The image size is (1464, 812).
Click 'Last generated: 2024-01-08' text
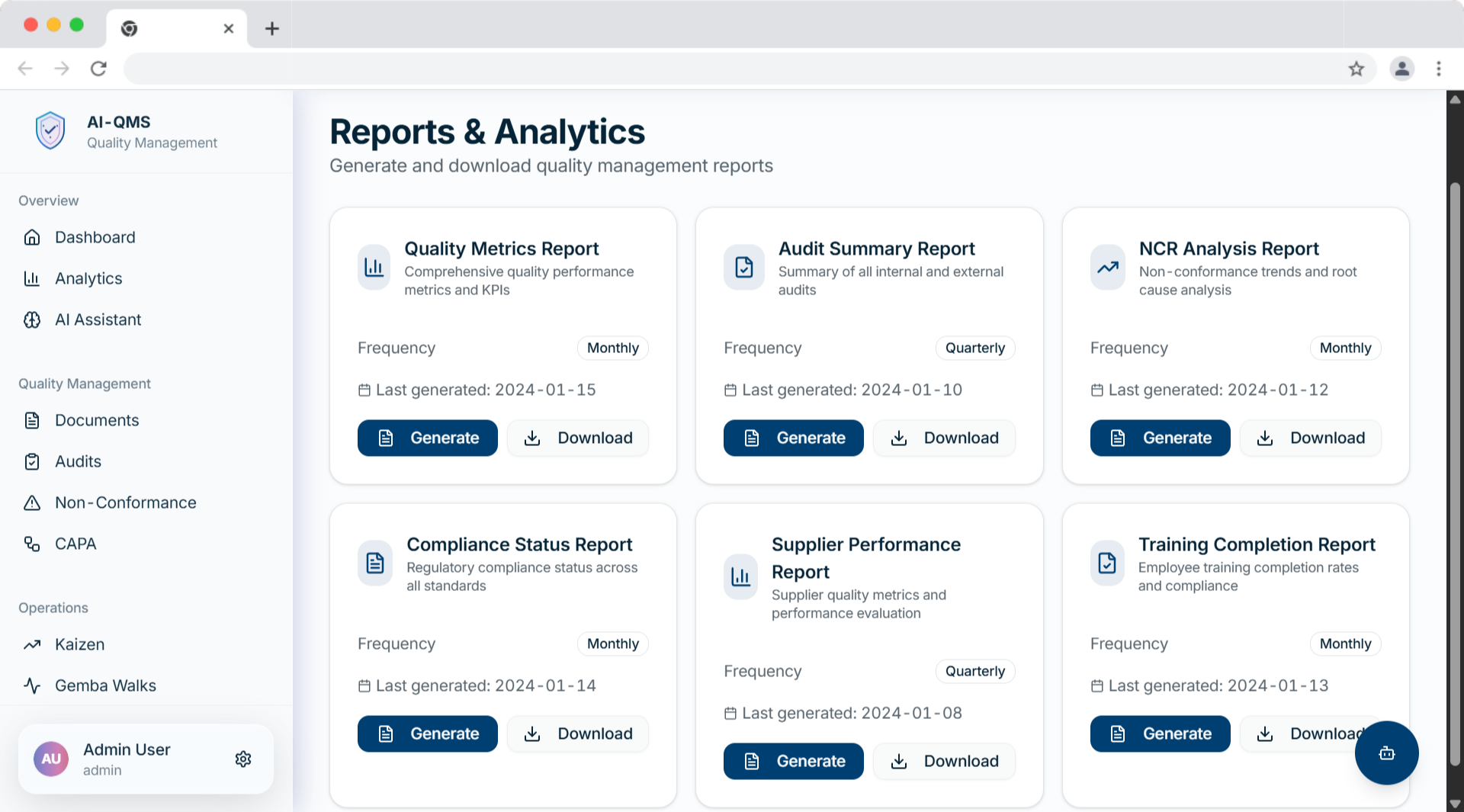coord(852,713)
